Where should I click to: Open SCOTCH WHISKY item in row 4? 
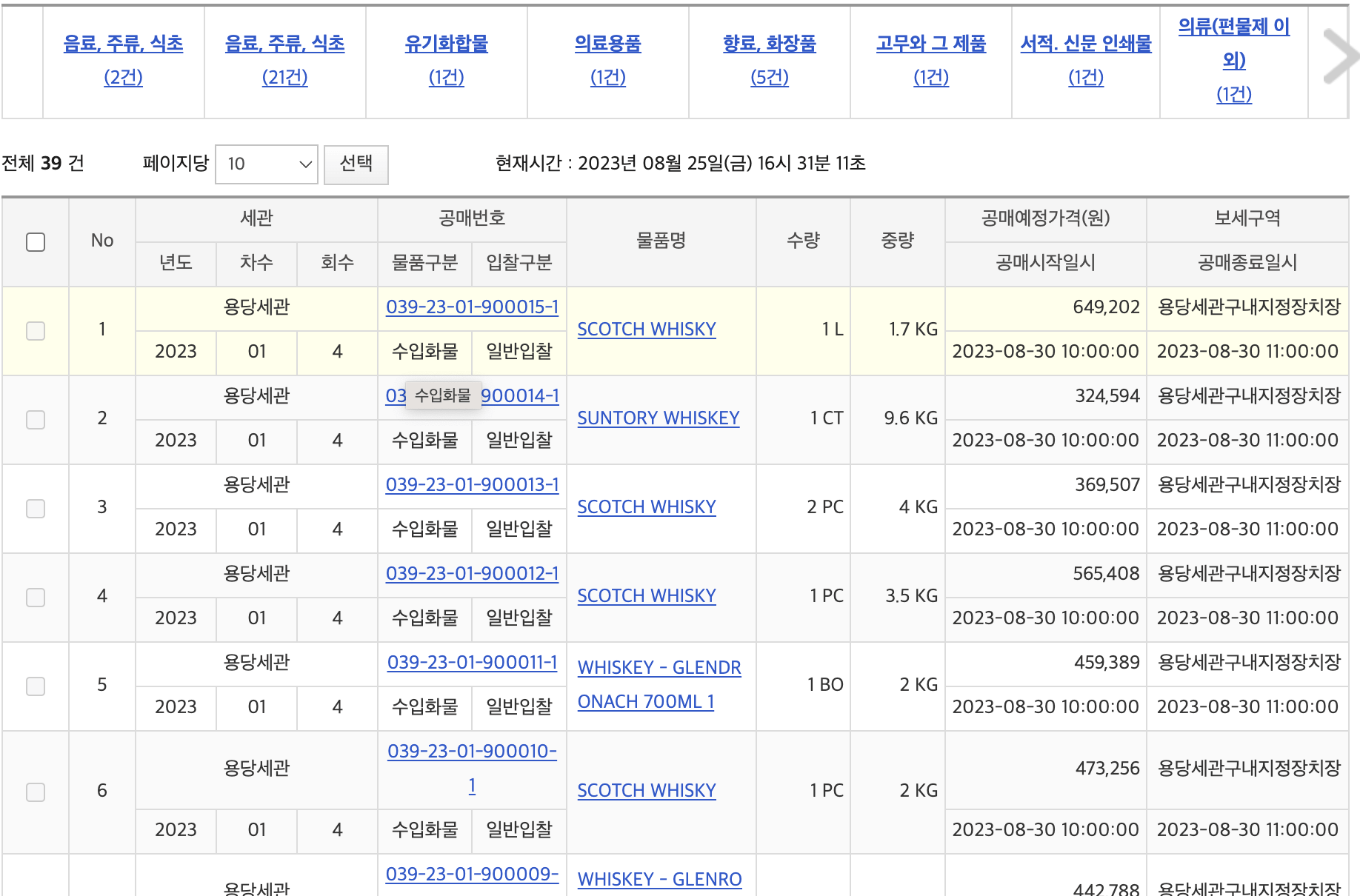click(647, 596)
